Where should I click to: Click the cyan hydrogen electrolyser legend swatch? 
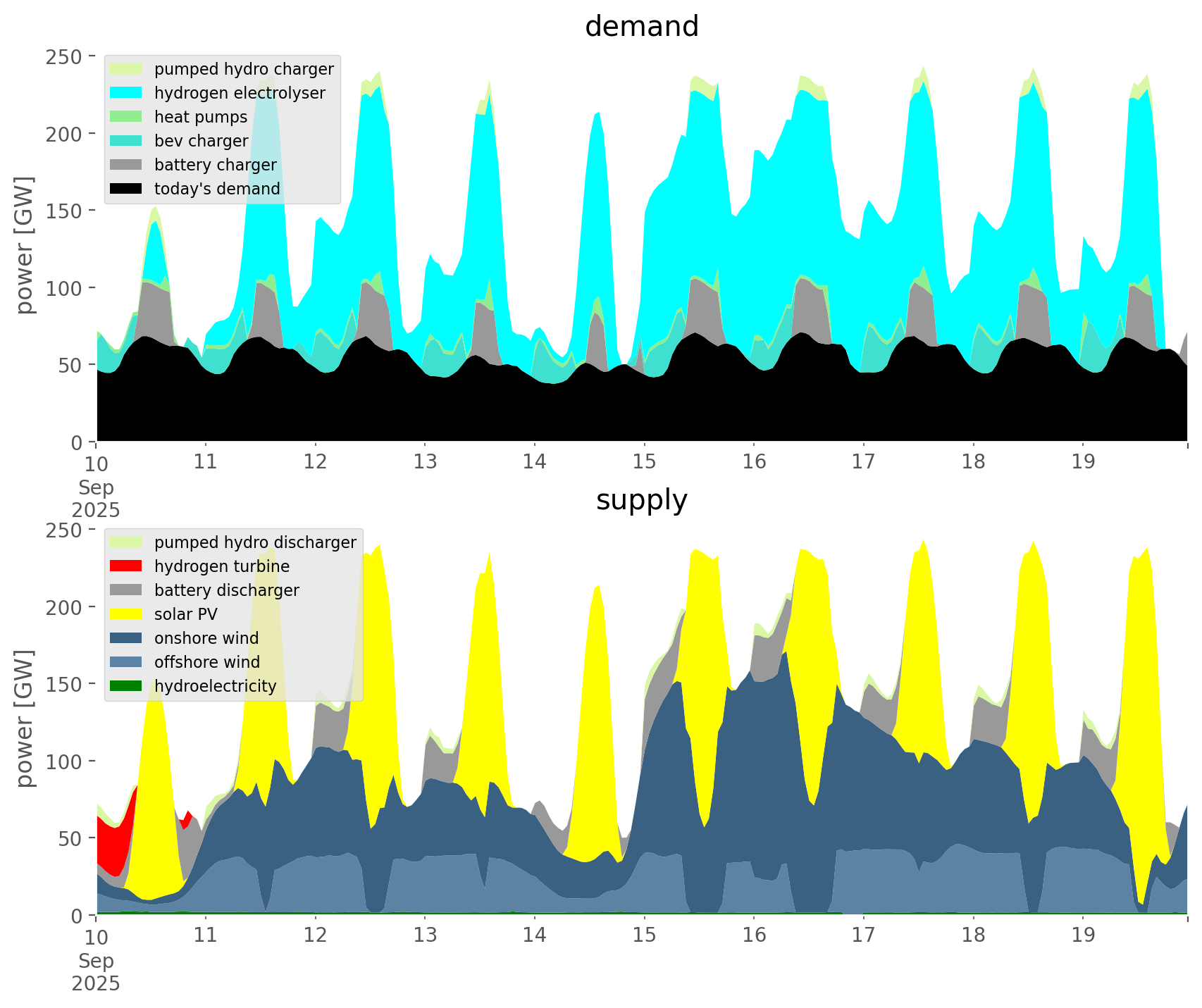[126, 93]
